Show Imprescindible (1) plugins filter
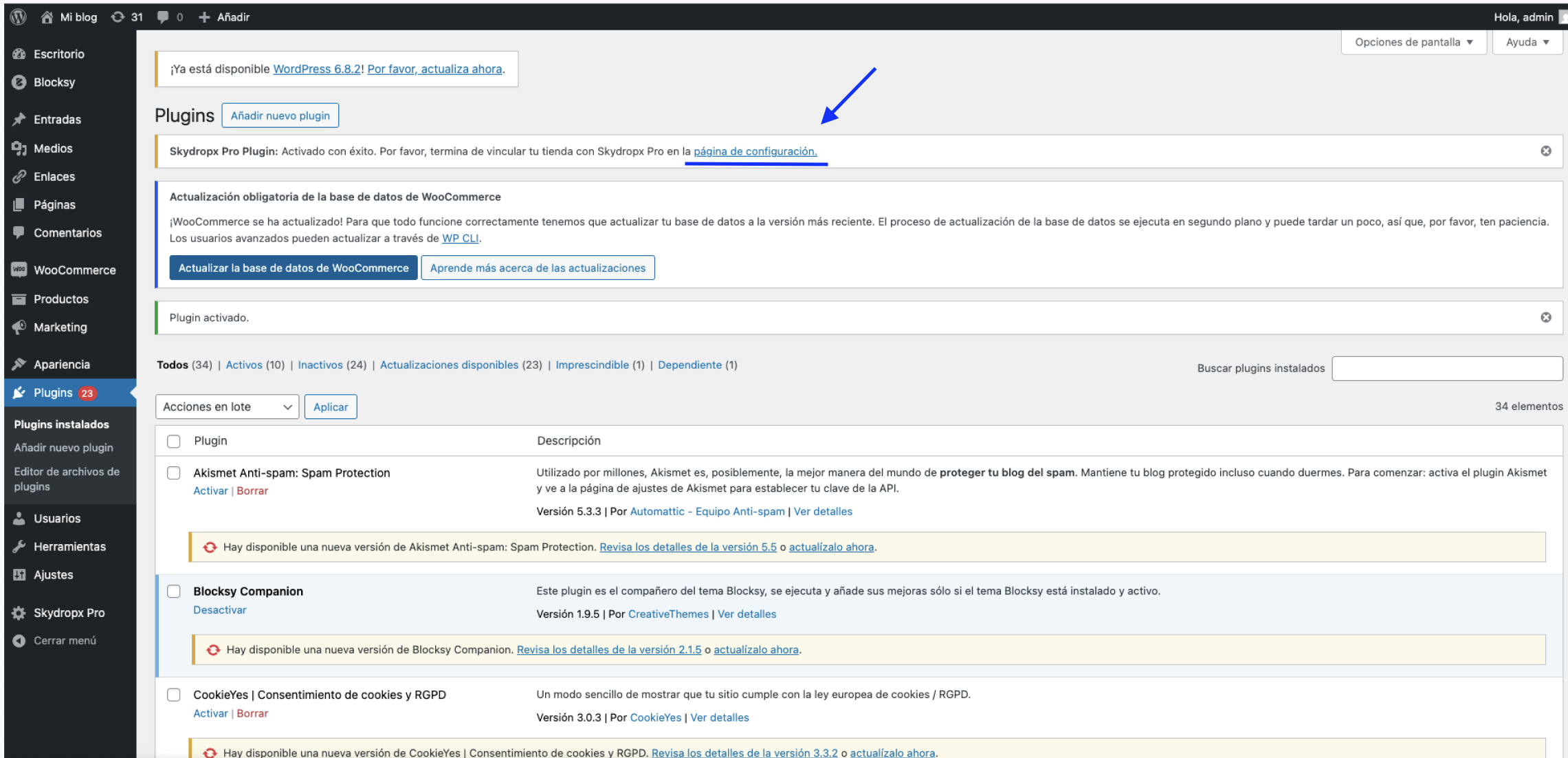The width and height of the screenshot is (1568, 758). [x=600, y=365]
